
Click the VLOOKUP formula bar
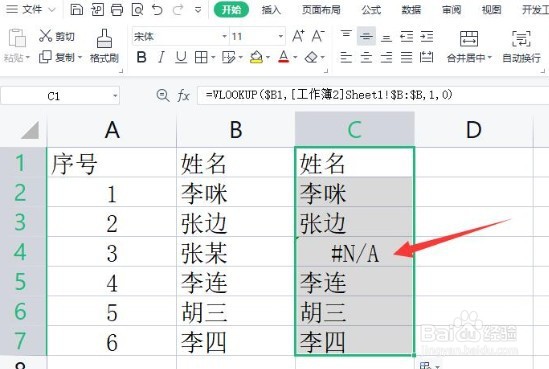pos(373,95)
